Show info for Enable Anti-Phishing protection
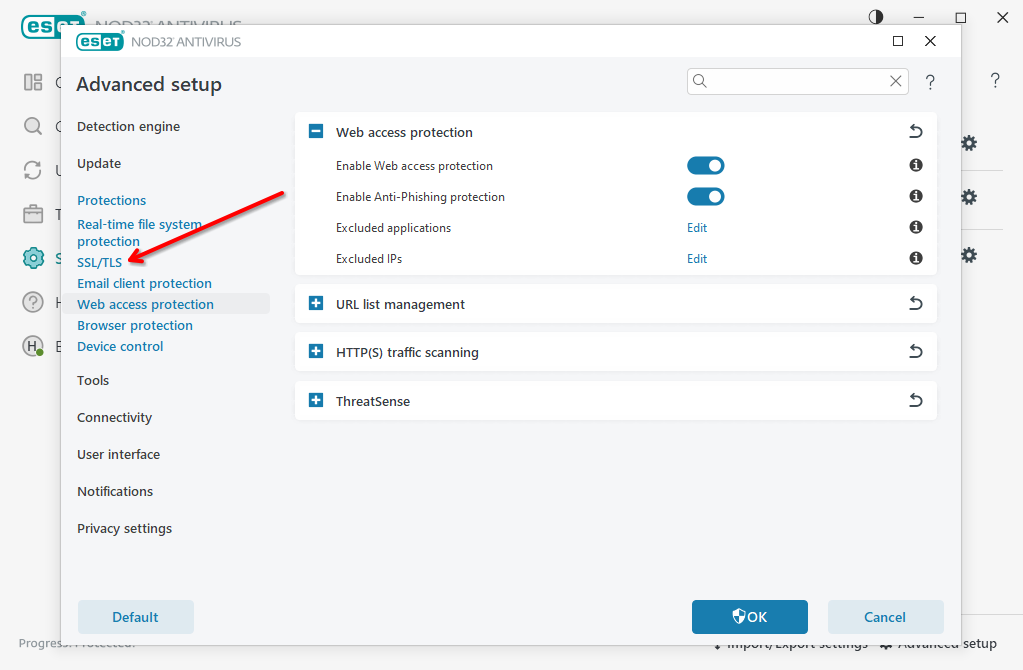The image size is (1023, 670). [x=916, y=196]
